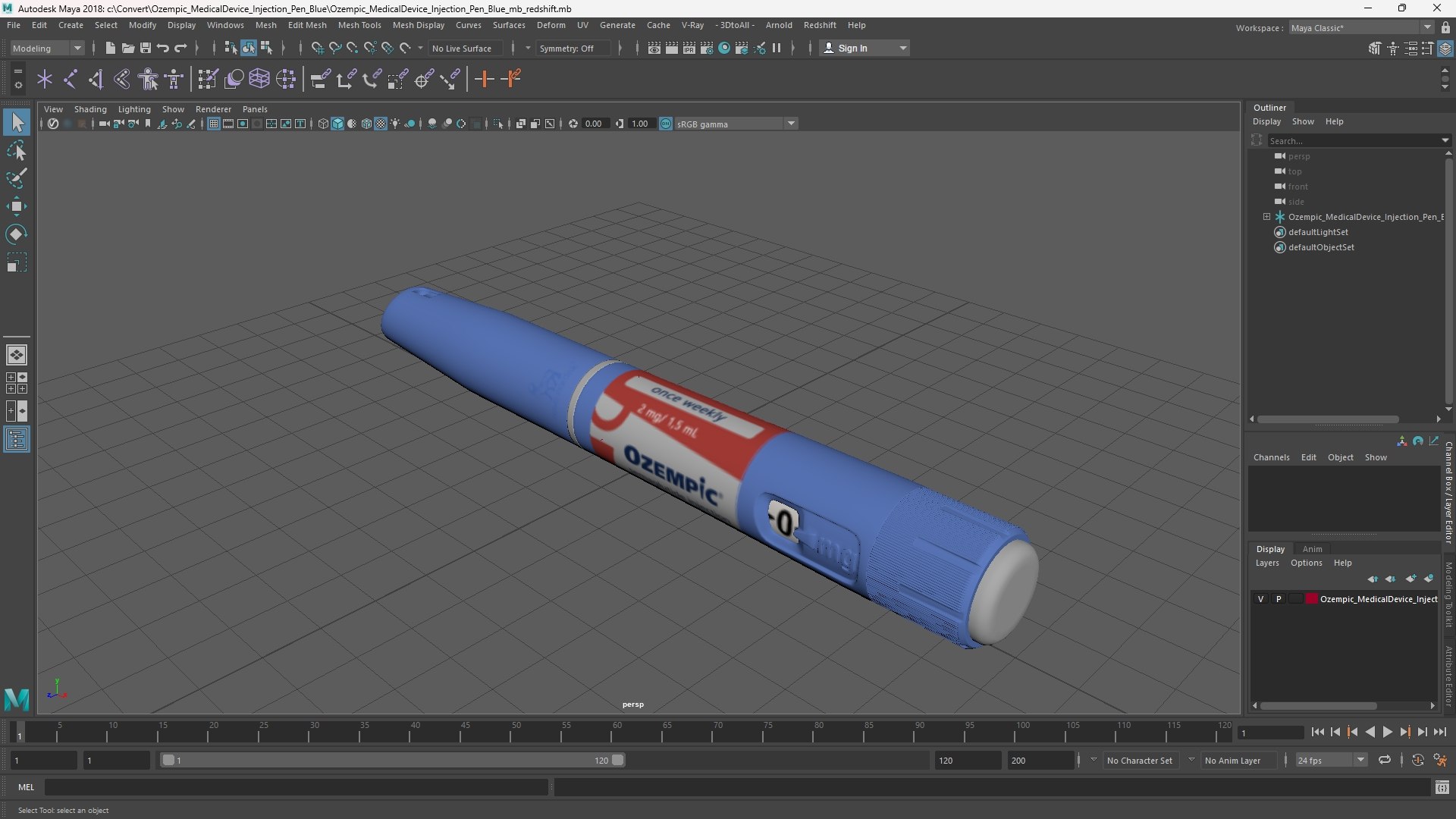The height and width of the screenshot is (819, 1456).
Task: Open the No Character Set dropdown
Action: 1139,760
